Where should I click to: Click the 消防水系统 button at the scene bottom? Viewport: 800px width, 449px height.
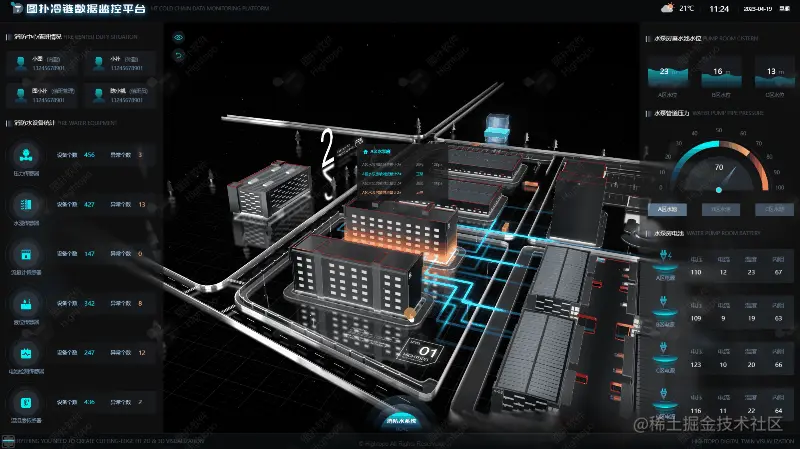point(401,421)
